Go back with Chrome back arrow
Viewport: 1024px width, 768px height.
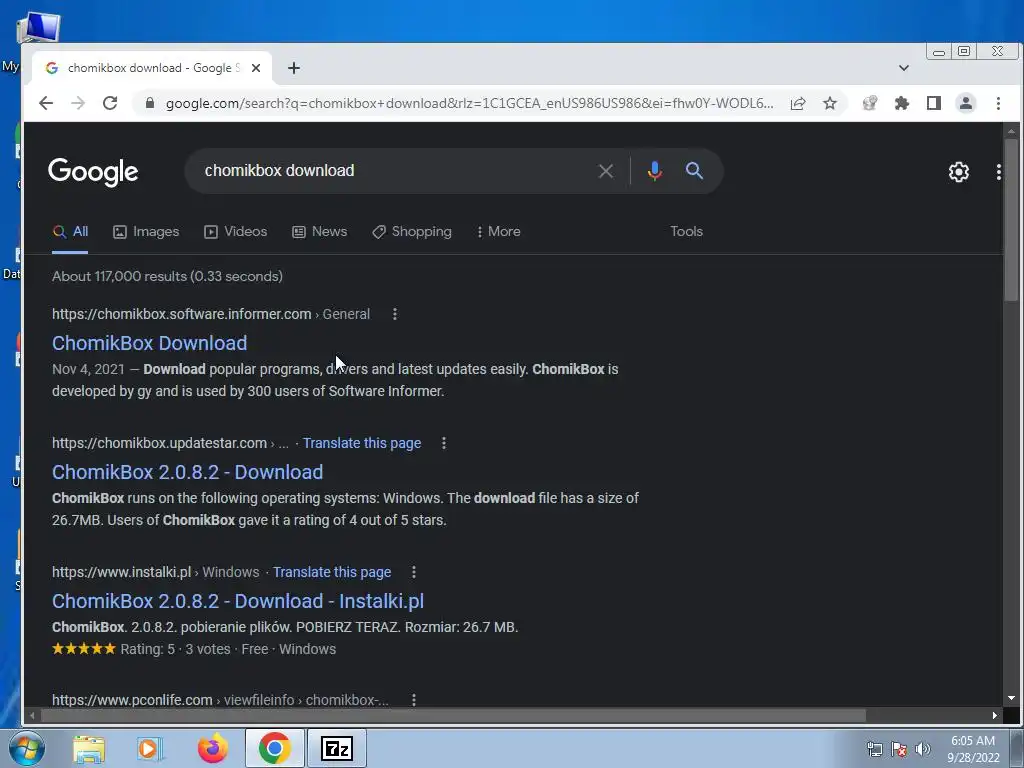click(46, 103)
